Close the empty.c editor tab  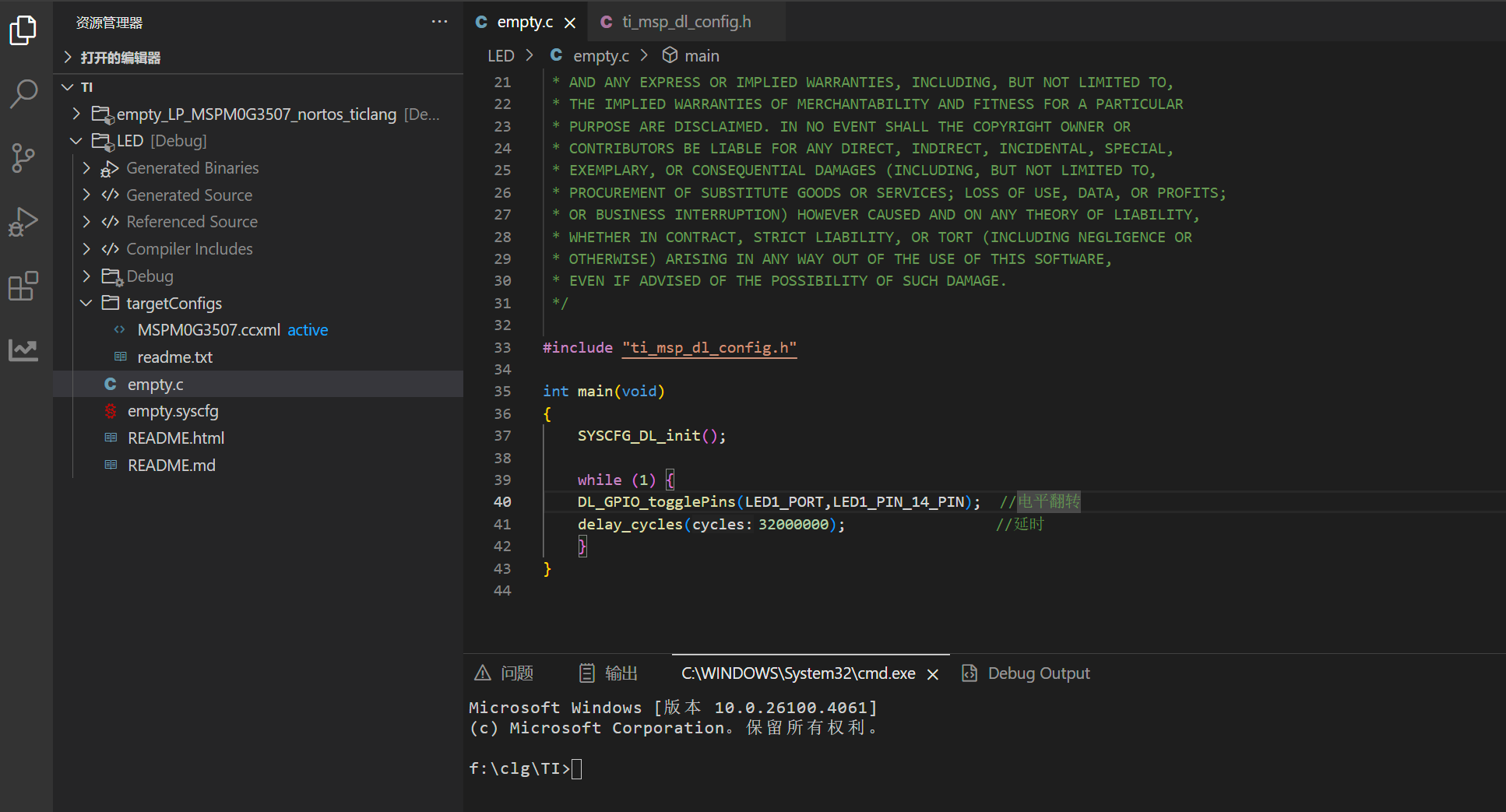click(x=570, y=23)
